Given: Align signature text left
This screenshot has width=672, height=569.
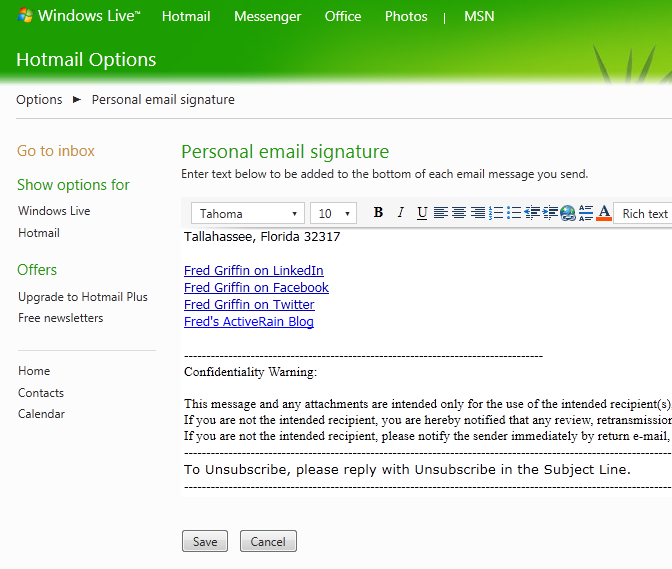Looking at the screenshot, I should tap(441, 213).
